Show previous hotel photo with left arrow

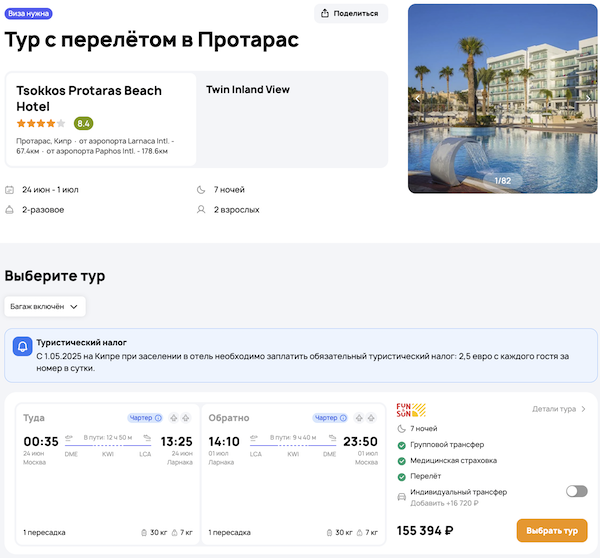tap(418, 98)
